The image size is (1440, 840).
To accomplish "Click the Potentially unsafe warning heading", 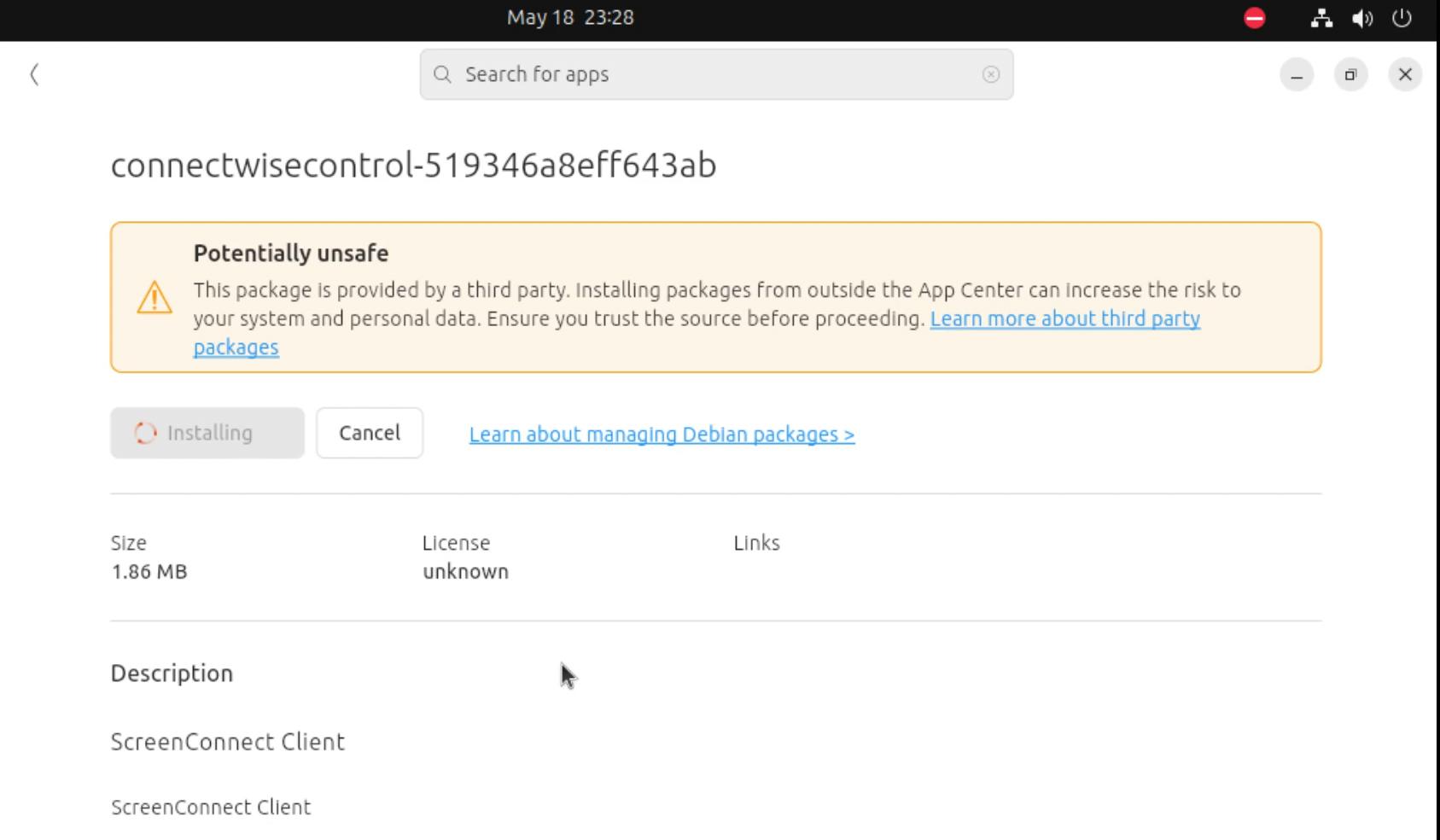I will pos(291,254).
